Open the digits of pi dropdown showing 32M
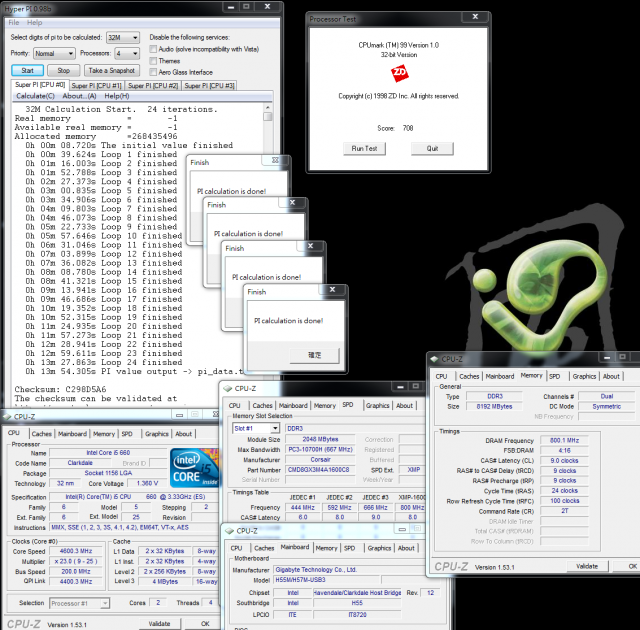 point(123,38)
